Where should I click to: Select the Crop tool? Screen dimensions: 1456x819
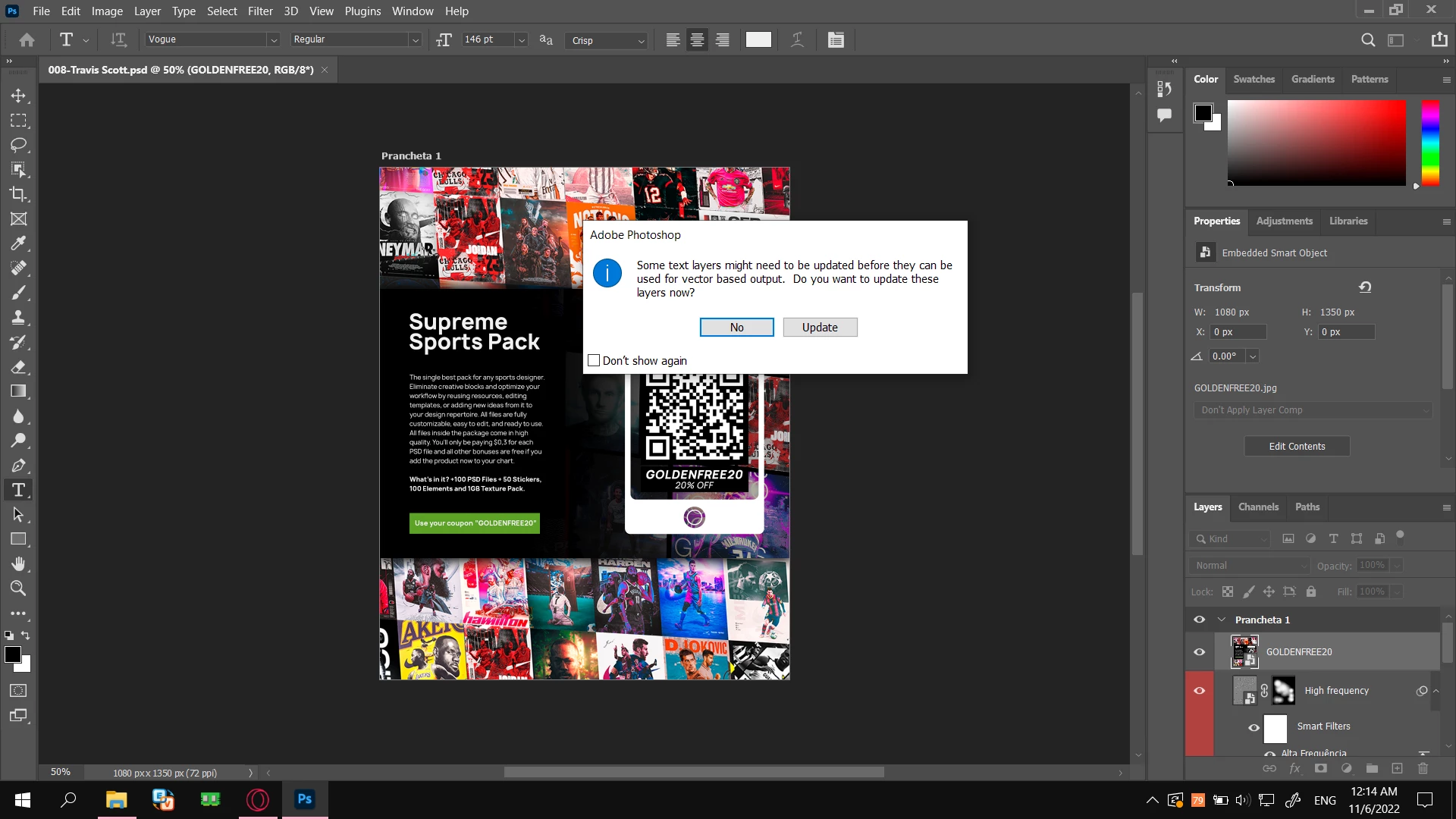click(18, 194)
